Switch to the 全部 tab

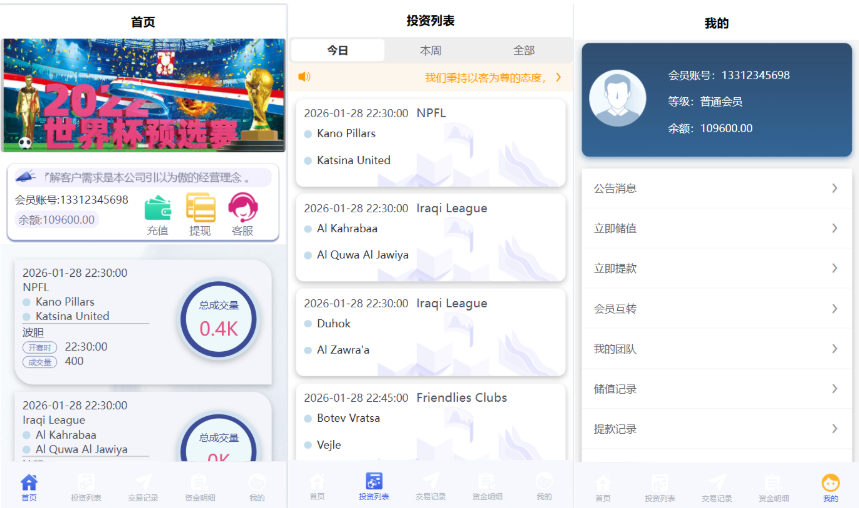tap(524, 50)
